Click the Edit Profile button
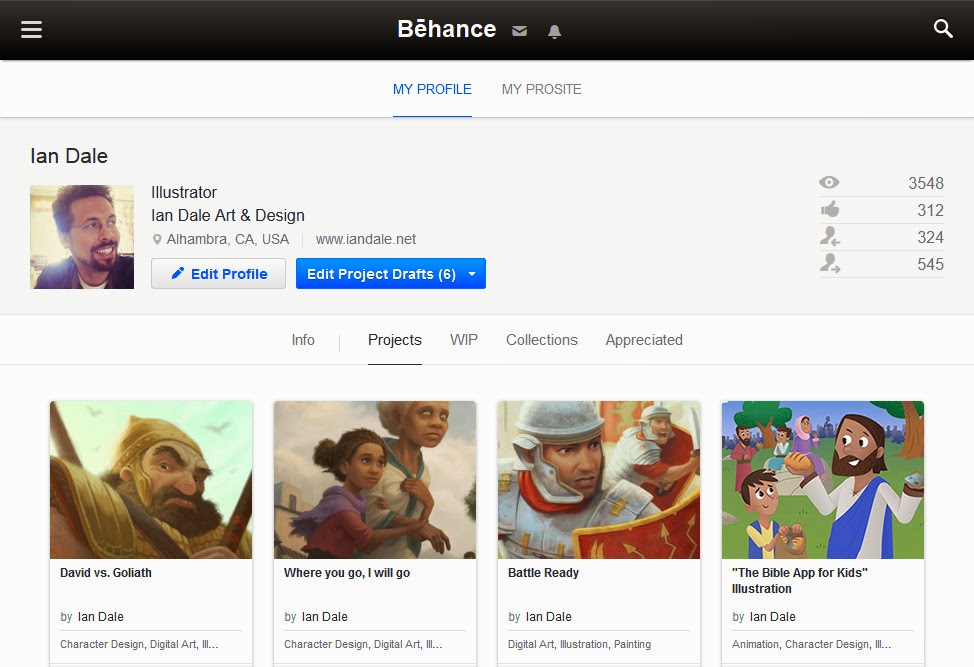974x667 pixels. coord(218,274)
